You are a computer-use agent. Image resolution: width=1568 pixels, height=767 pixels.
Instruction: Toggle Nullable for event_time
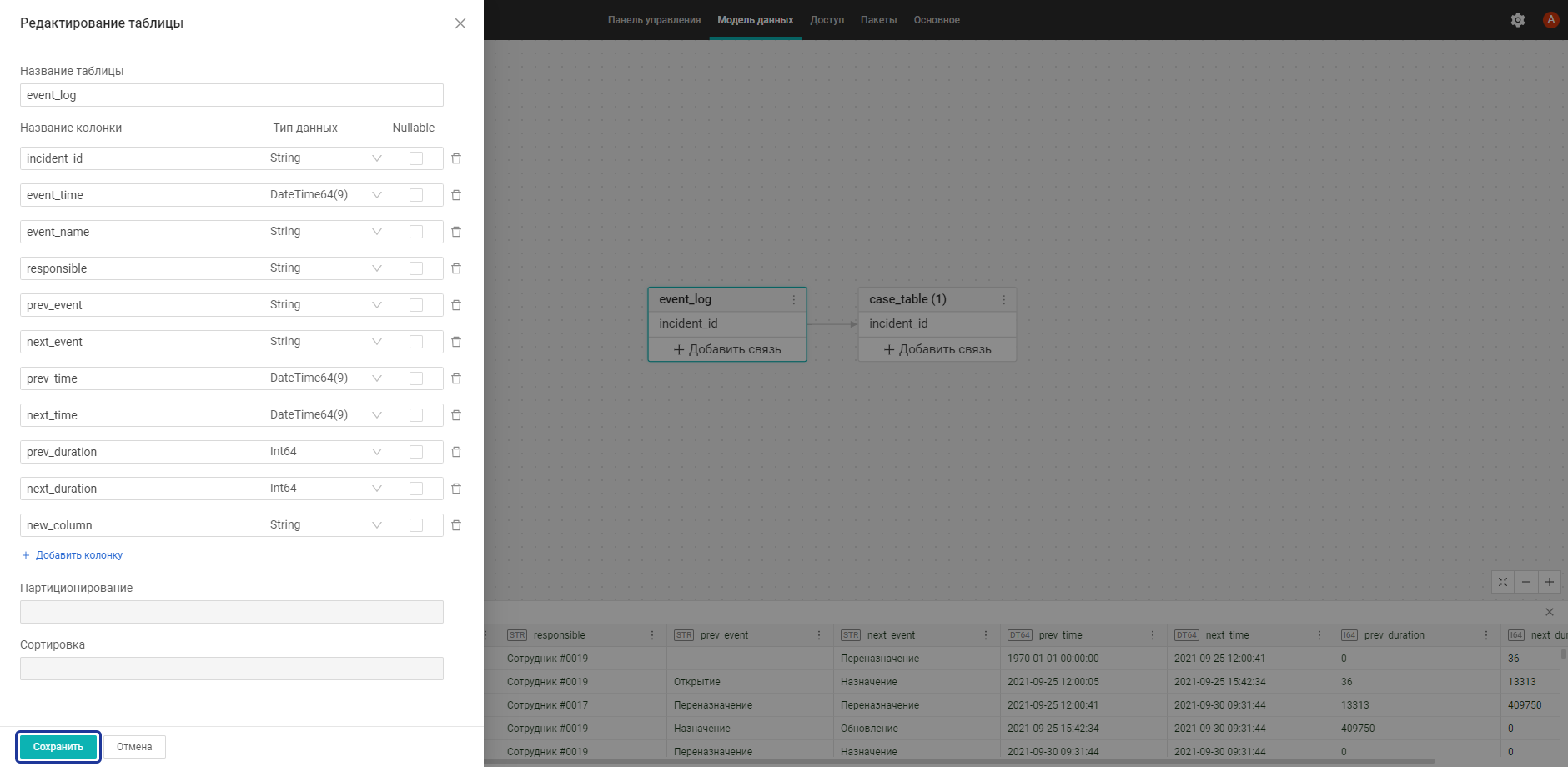click(416, 195)
